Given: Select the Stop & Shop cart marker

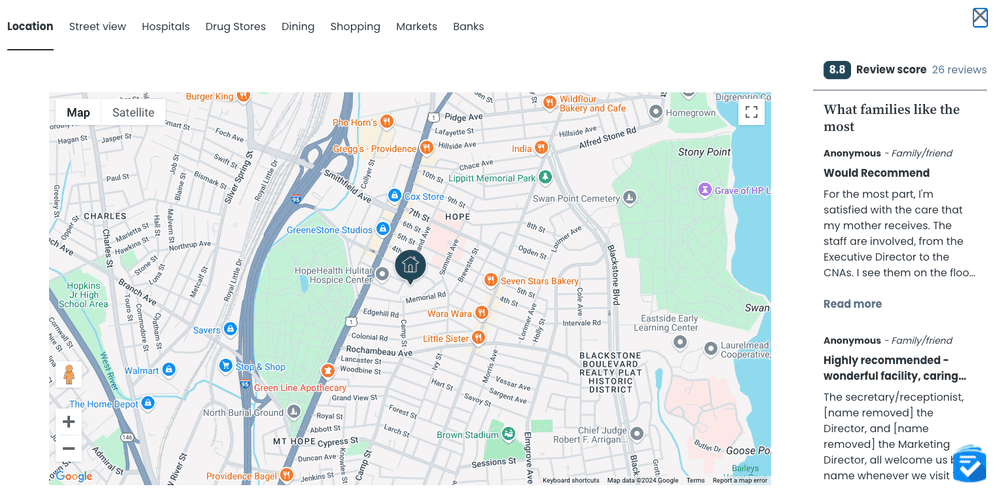Looking at the screenshot, I should 226,366.
